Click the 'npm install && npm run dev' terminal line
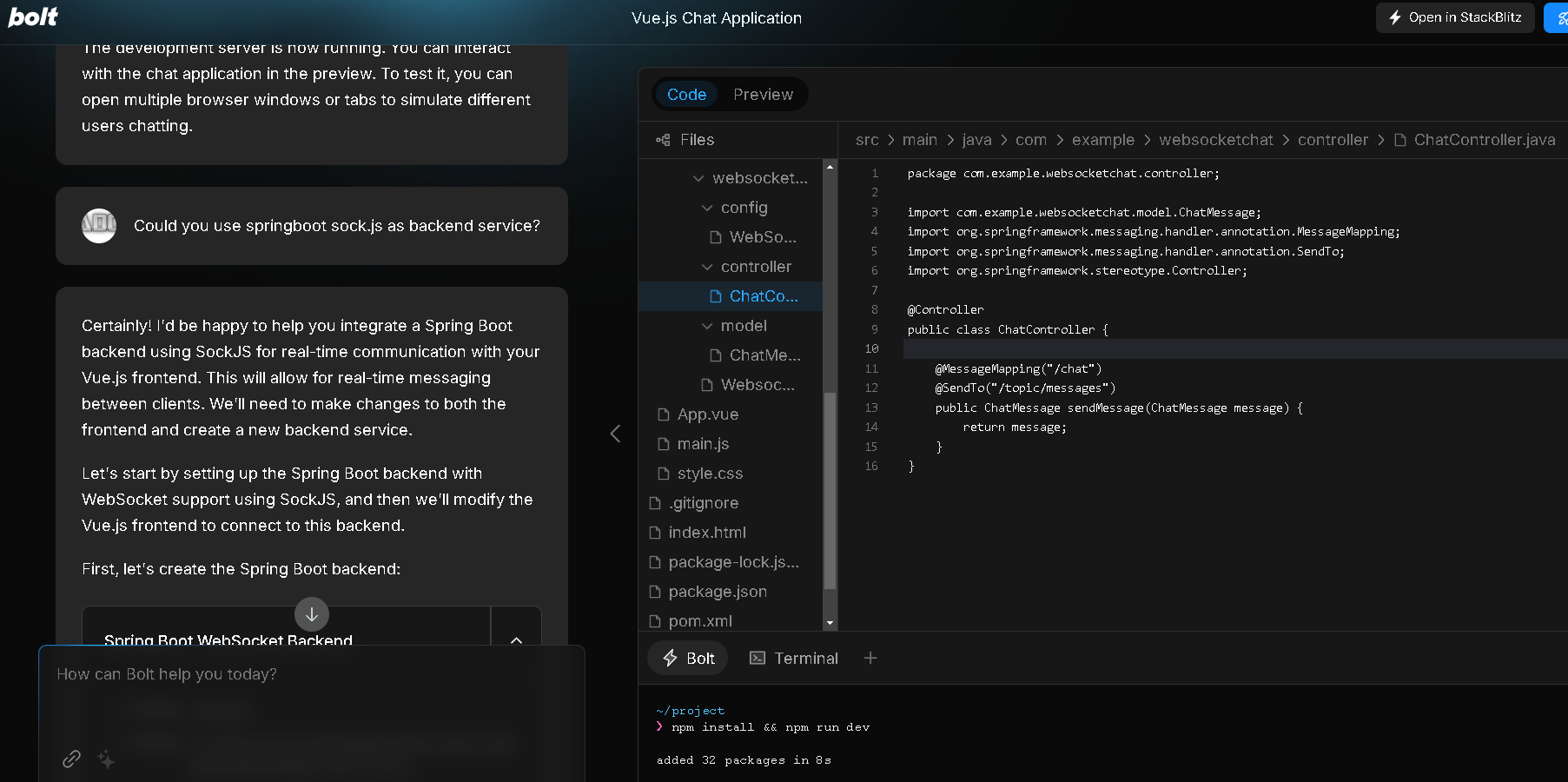 point(771,727)
